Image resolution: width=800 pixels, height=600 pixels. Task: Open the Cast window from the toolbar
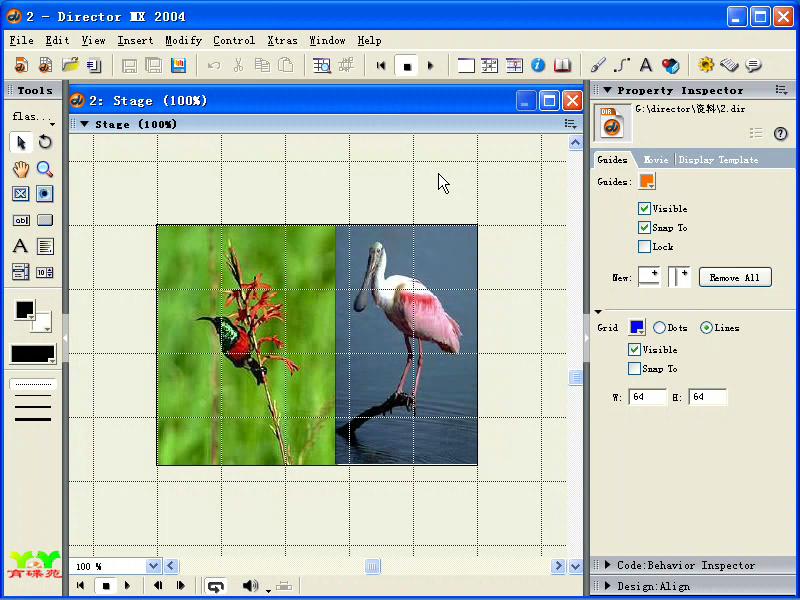click(490, 65)
